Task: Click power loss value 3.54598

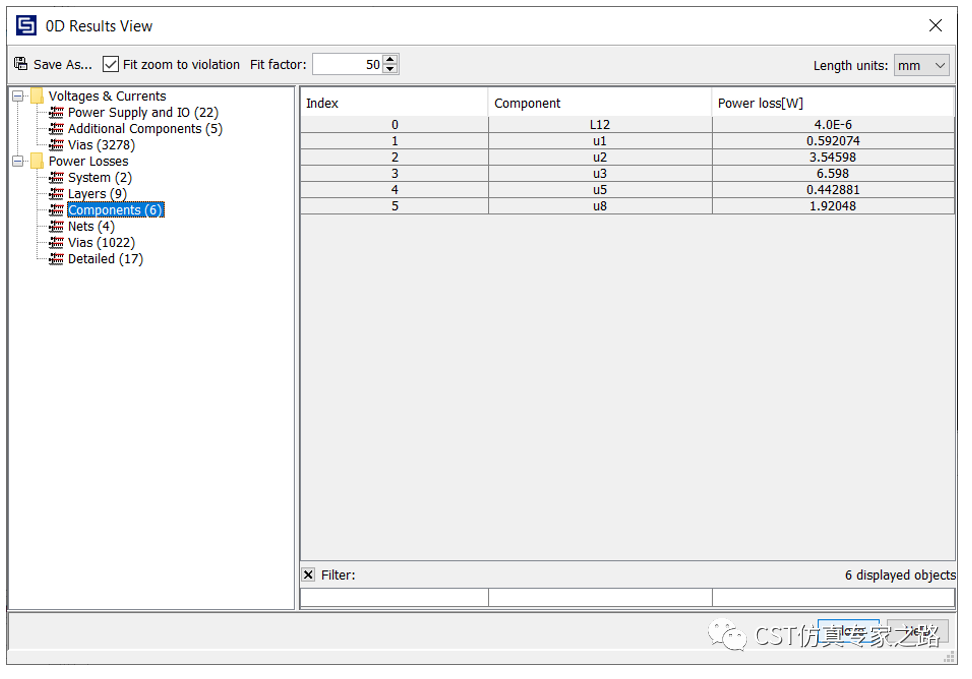Action: tap(833, 157)
